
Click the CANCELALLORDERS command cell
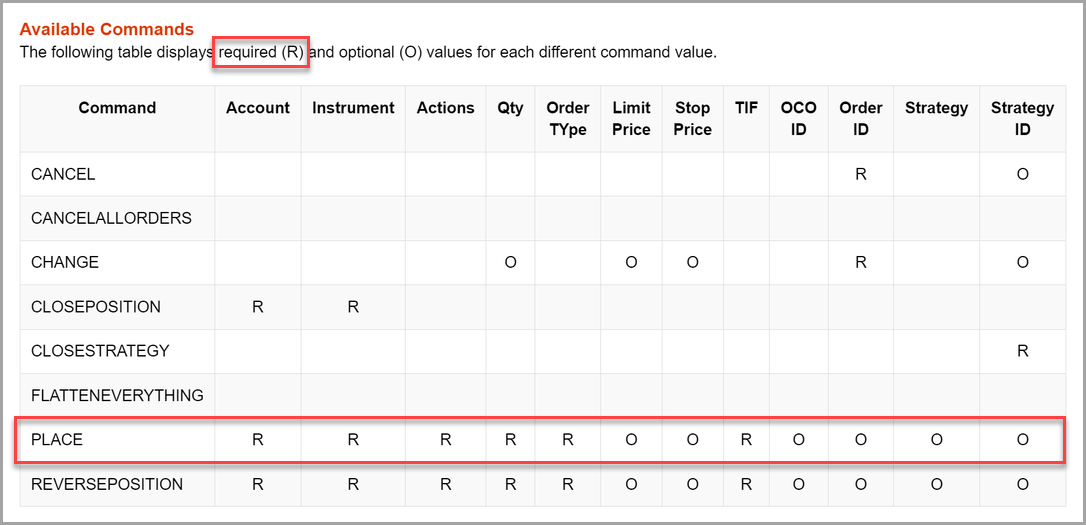(111, 218)
